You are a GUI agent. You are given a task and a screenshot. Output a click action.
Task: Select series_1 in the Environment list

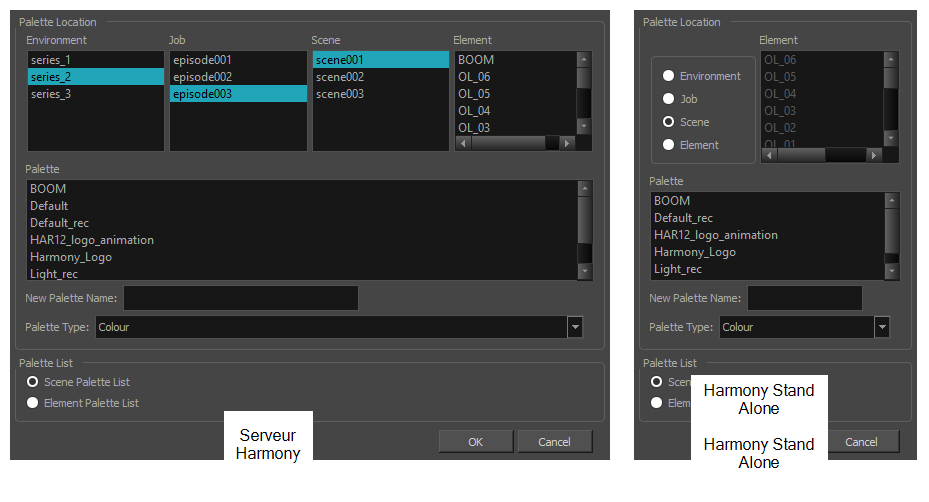pos(95,60)
